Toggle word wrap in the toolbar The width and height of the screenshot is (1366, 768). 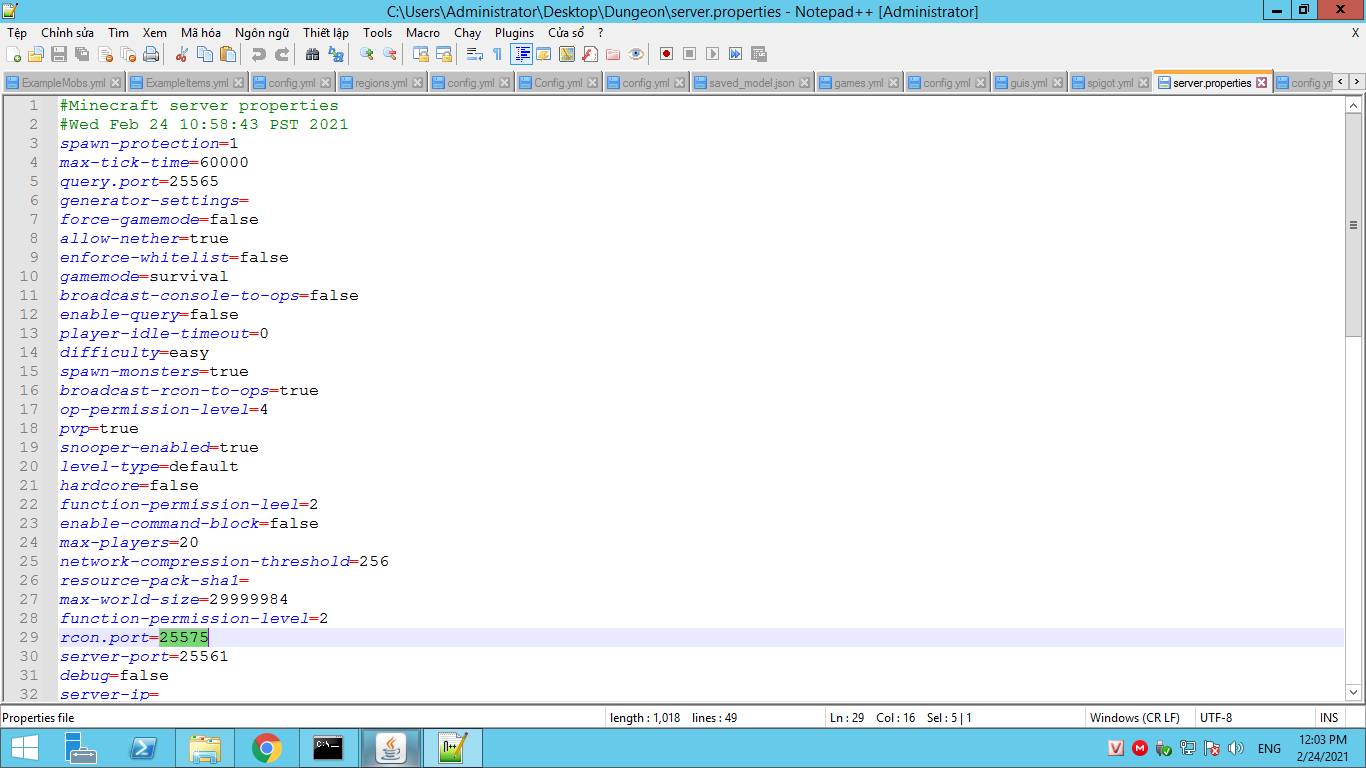point(475,54)
